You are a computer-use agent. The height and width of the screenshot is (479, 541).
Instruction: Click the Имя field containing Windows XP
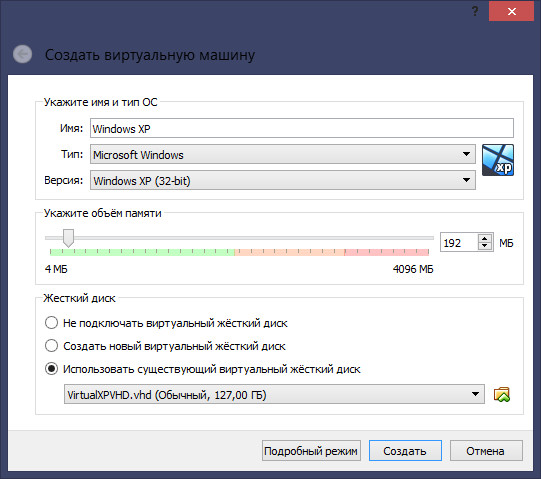(x=302, y=128)
